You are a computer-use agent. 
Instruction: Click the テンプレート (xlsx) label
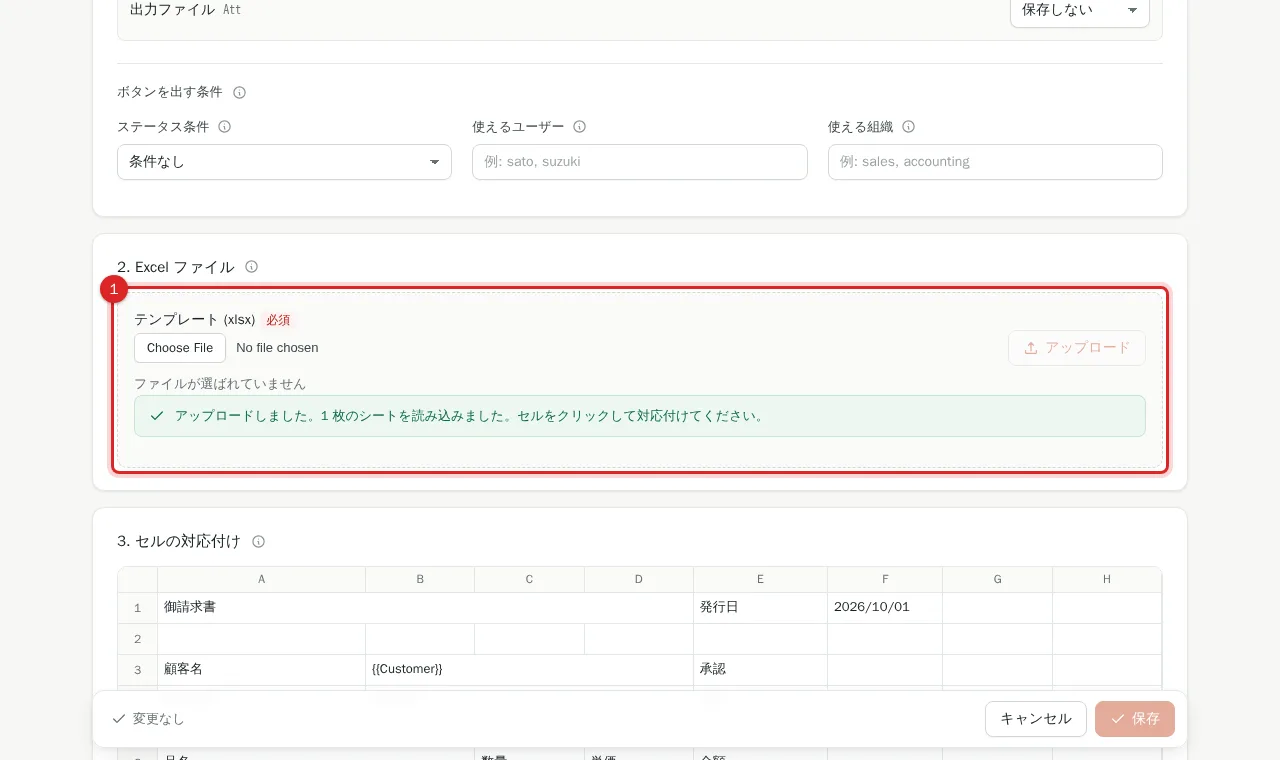click(195, 320)
